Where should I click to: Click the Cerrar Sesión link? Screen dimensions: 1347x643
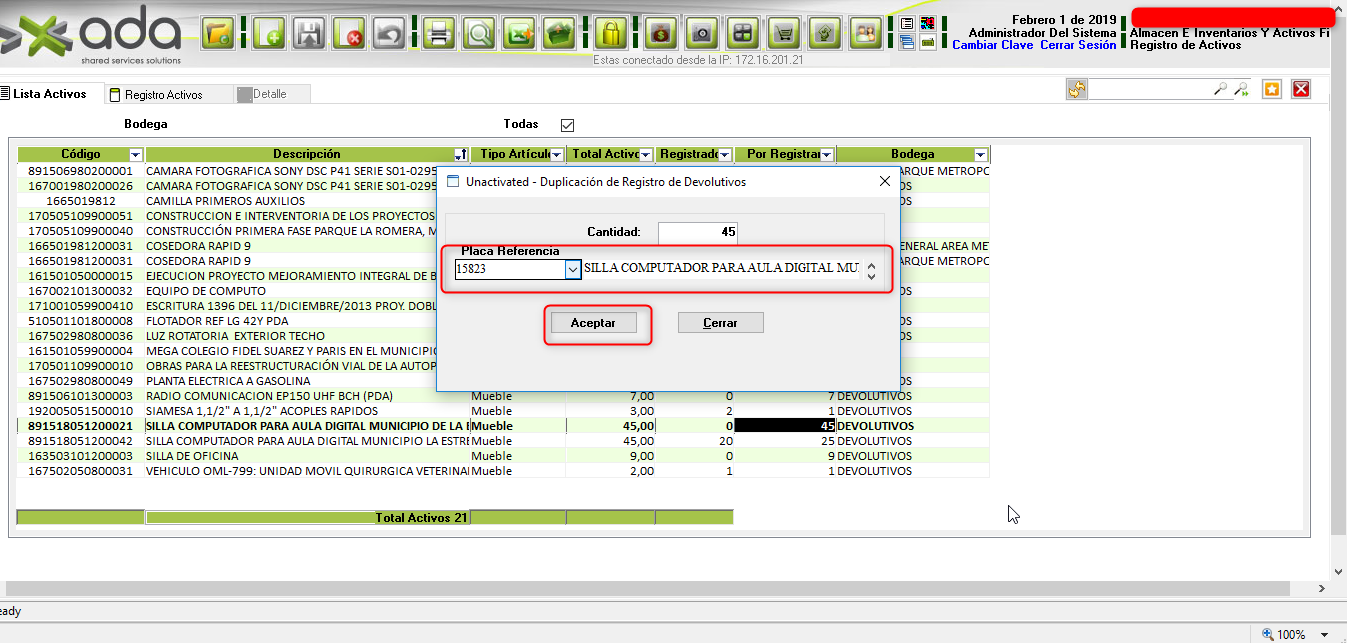[x=1078, y=45]
